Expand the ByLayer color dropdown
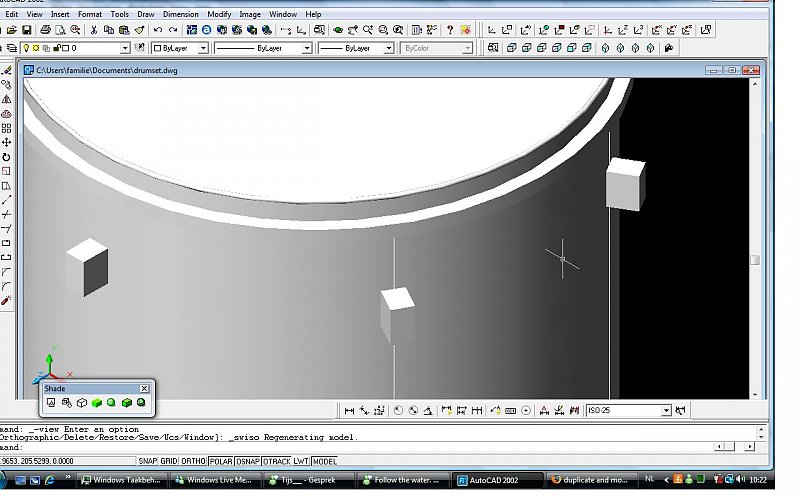 coord(203,48)
